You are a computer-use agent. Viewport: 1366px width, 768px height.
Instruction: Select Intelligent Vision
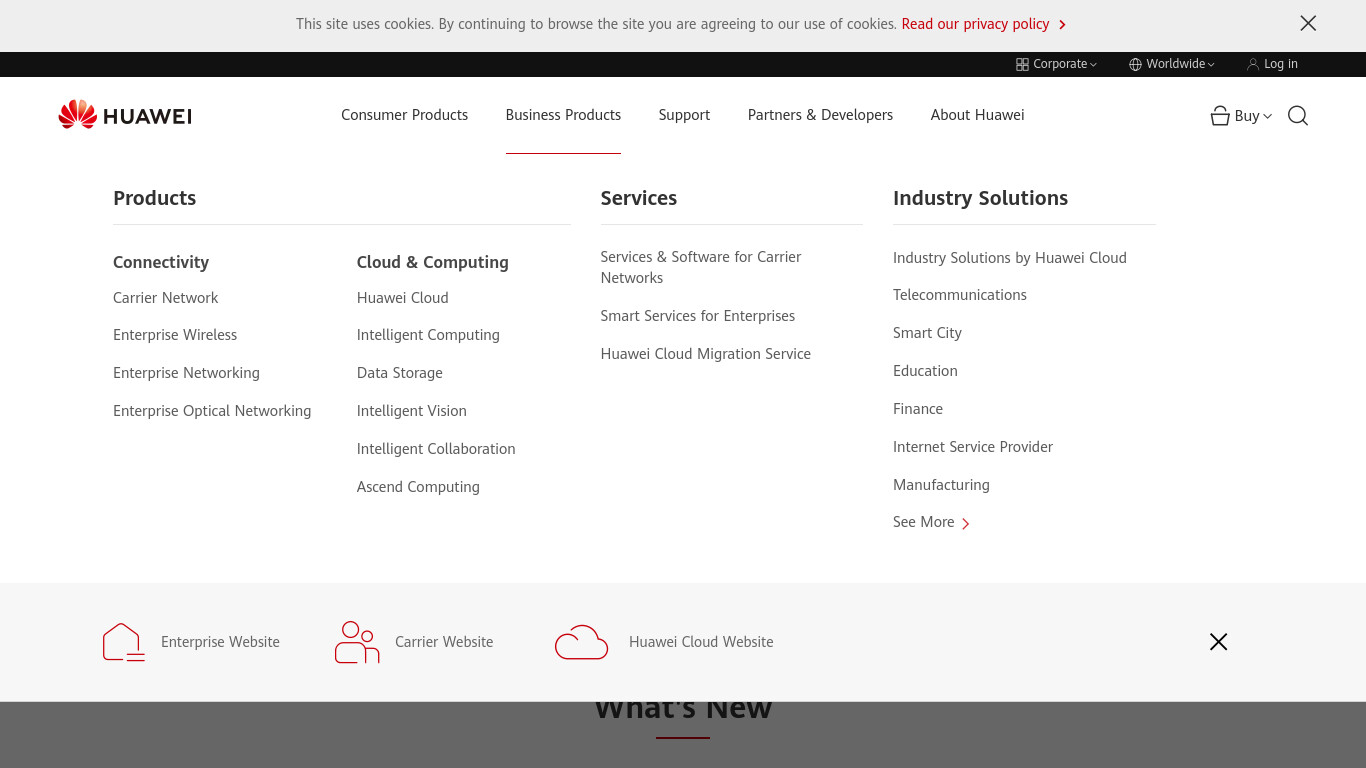click(x=411, y=411)
